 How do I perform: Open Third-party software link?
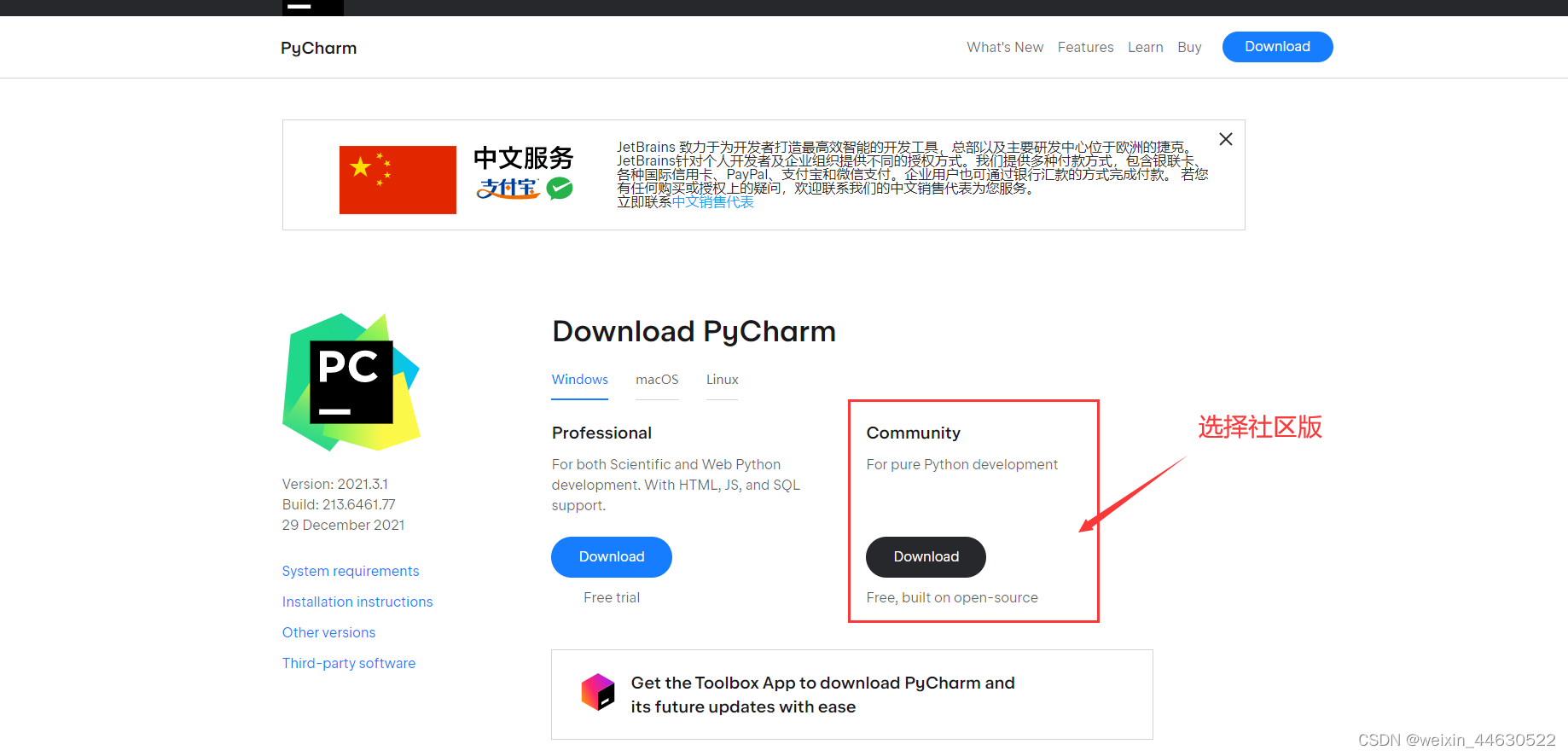[x=349, y=663]
